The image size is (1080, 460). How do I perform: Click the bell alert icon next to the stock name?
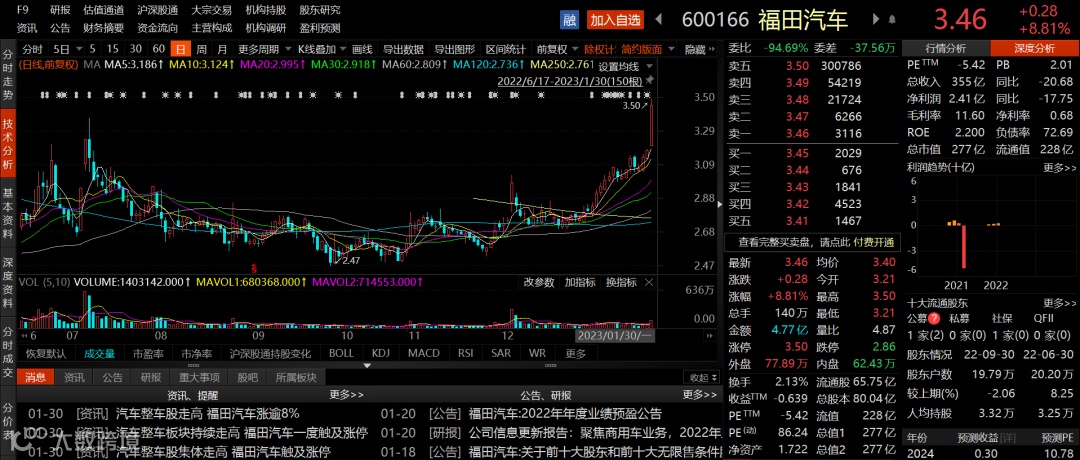893,19
